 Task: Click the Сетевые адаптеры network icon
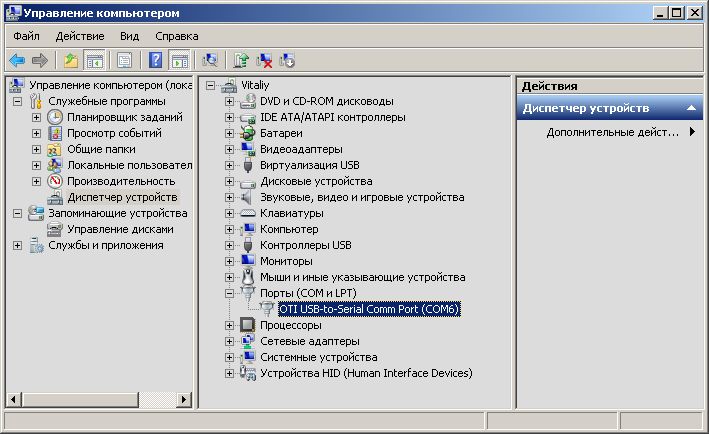click(248, 341)
